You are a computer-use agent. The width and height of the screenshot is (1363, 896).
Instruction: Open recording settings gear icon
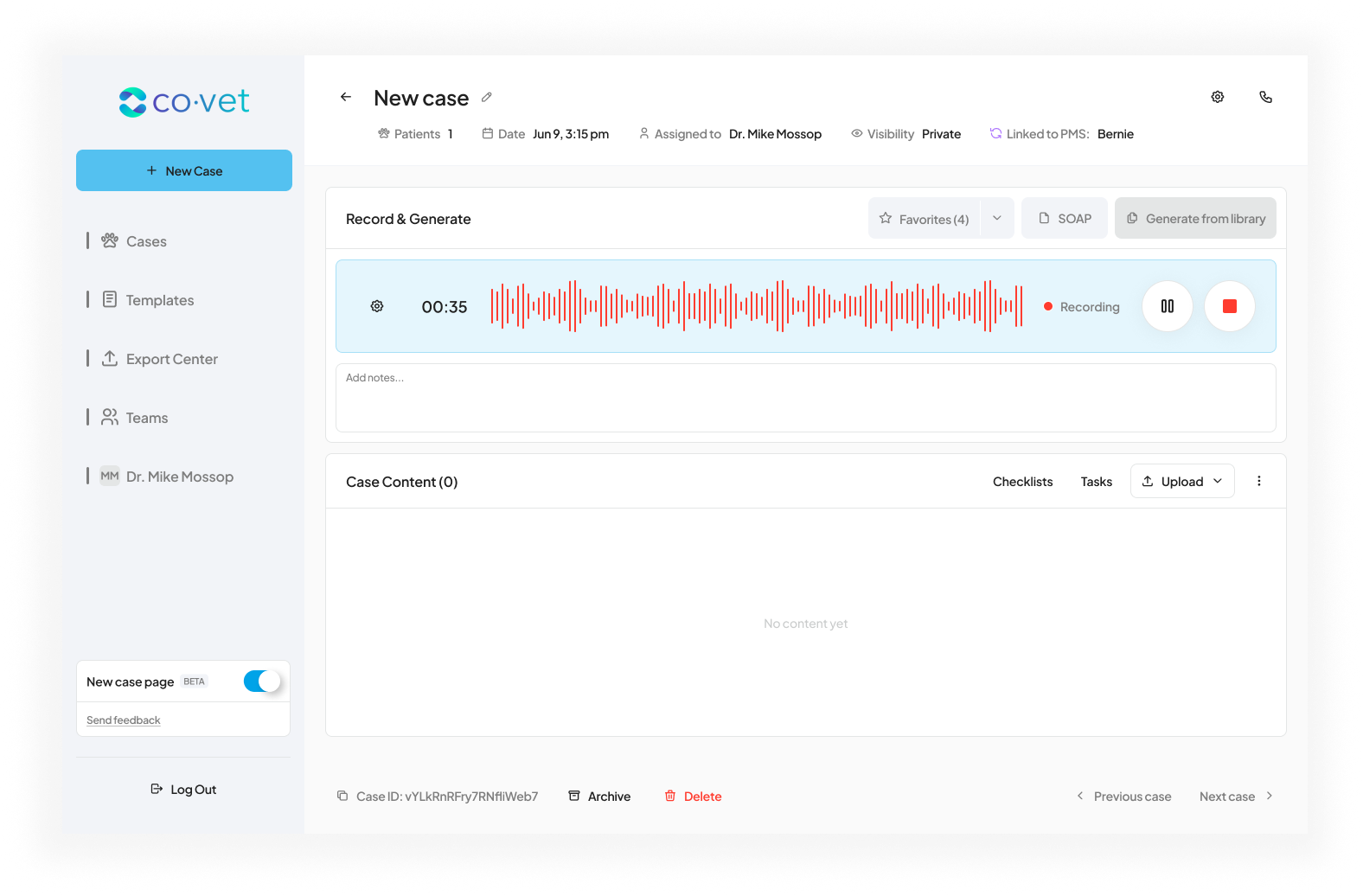click(x=377, y=306)
